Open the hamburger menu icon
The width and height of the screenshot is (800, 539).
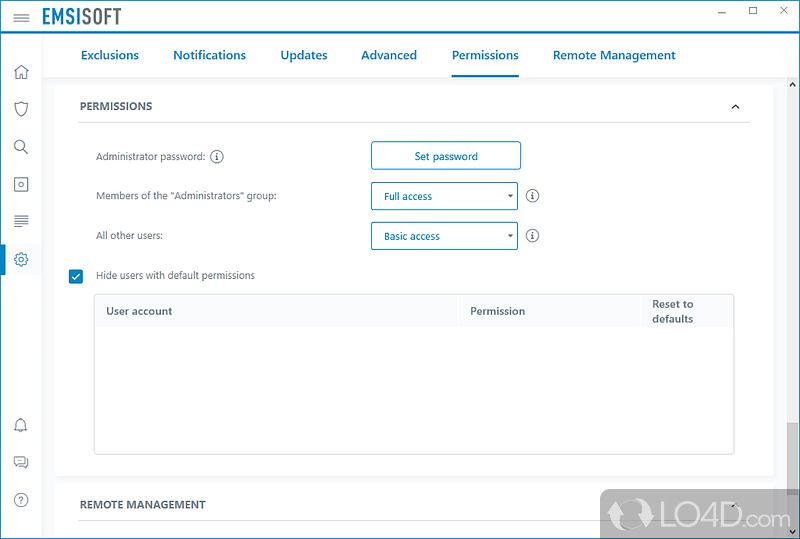(x=21, y=17)
